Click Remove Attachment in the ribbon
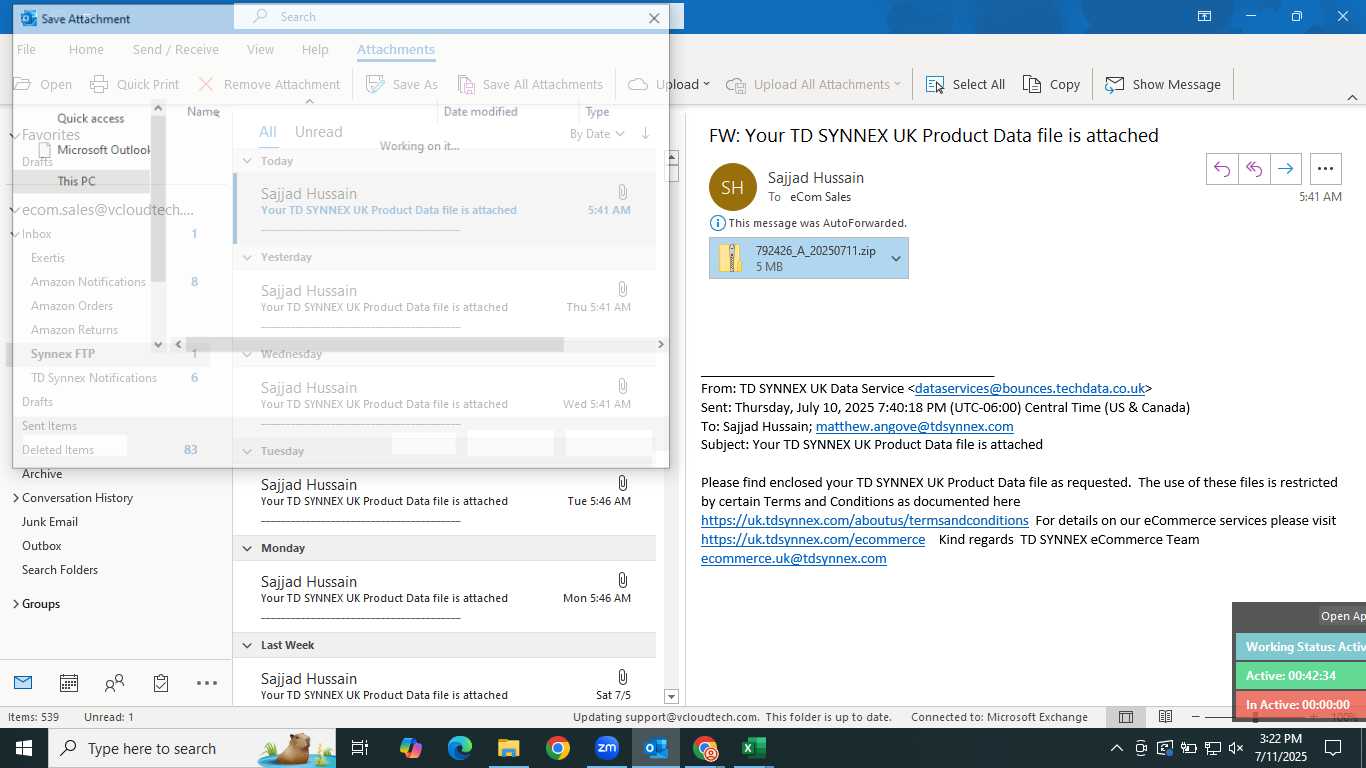The width and height of the screenshot is (1366, 768). [269, 84]
